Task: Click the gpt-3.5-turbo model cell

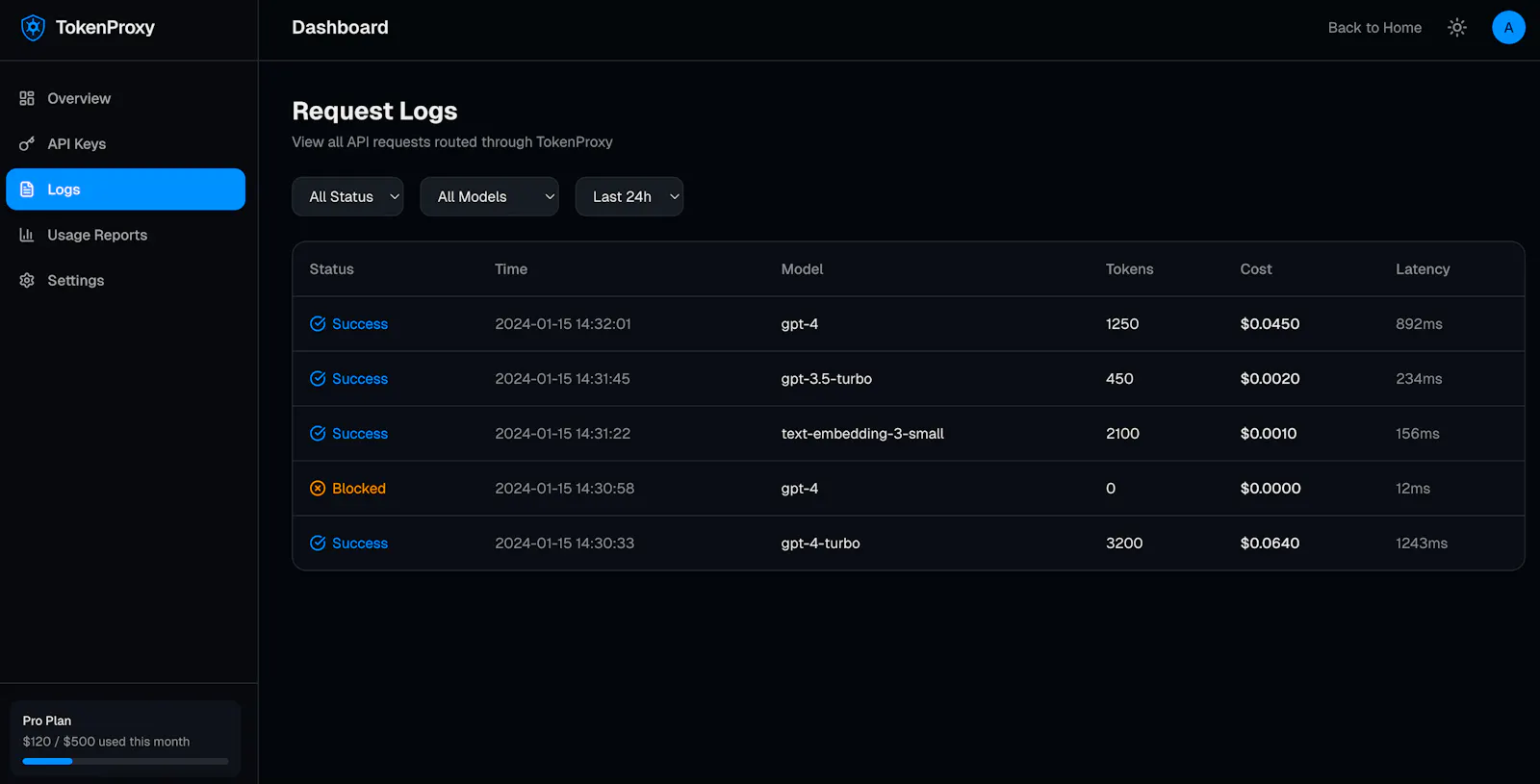Action: pyautogui.click(x=827, y=379)
